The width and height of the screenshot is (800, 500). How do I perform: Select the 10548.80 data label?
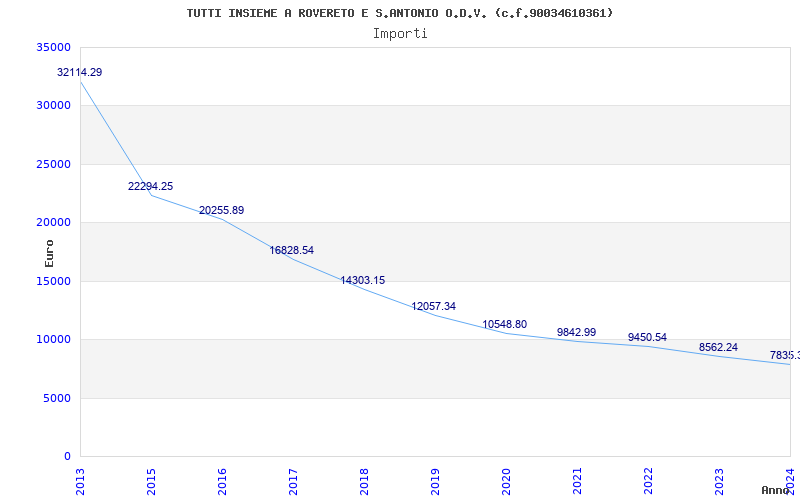[x=505, y=324]
